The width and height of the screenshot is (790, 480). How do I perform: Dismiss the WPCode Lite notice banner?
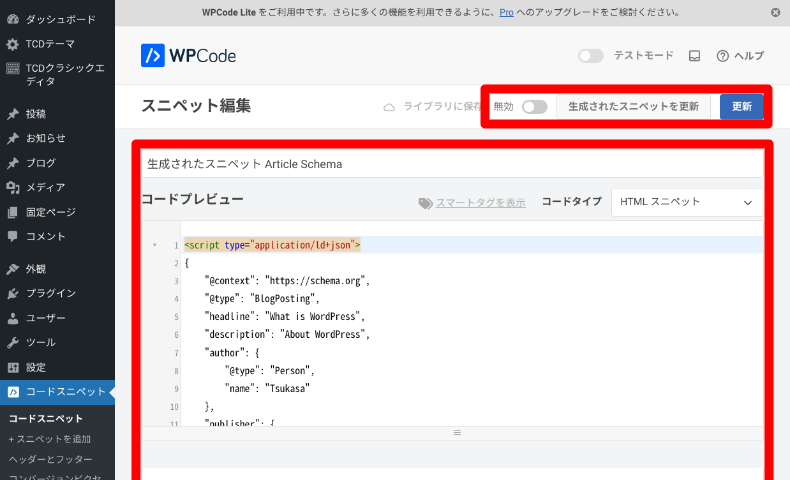pyautogui.click(x=775, y=13)
